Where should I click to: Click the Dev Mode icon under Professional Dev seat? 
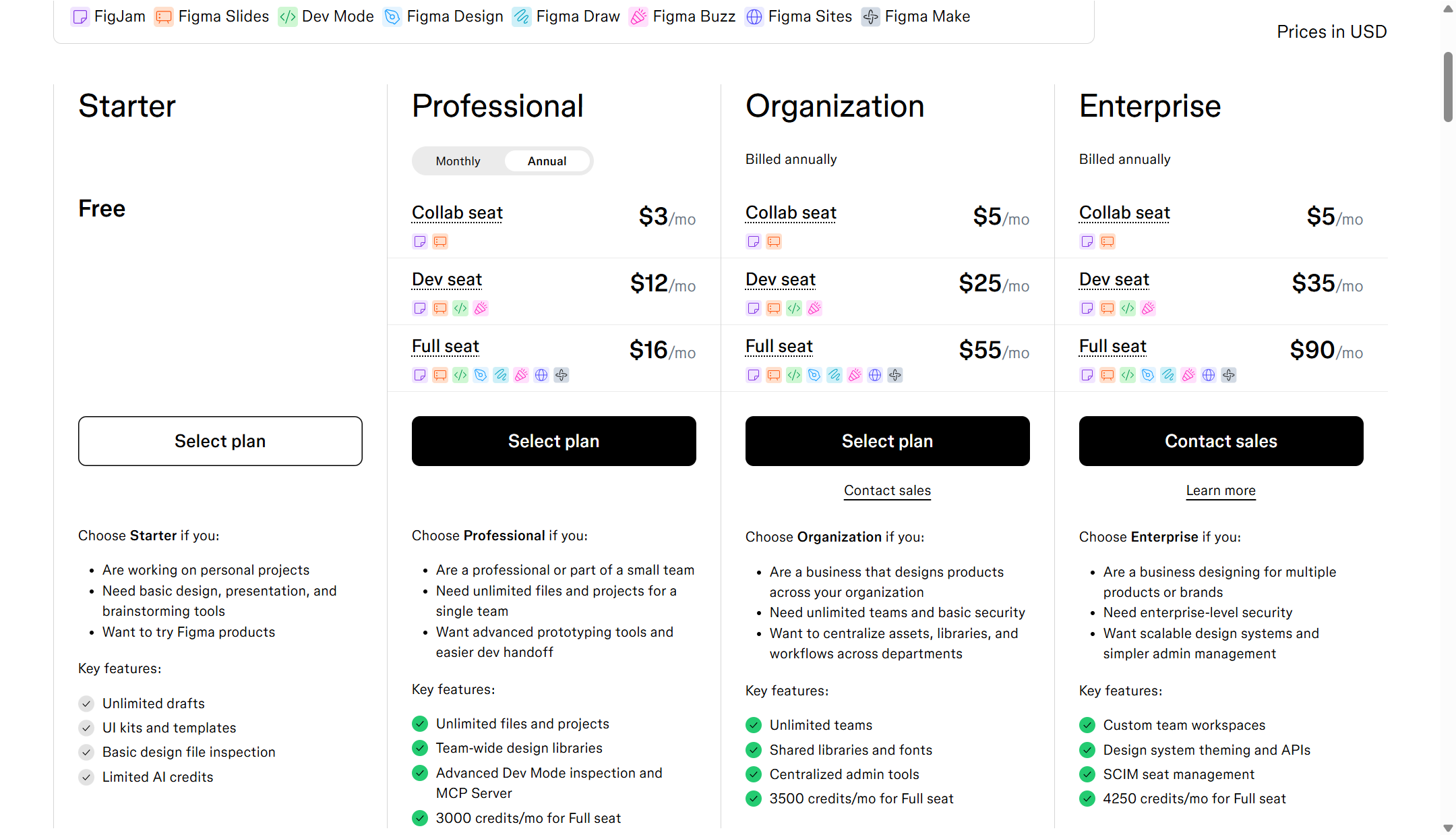(460, 308)
